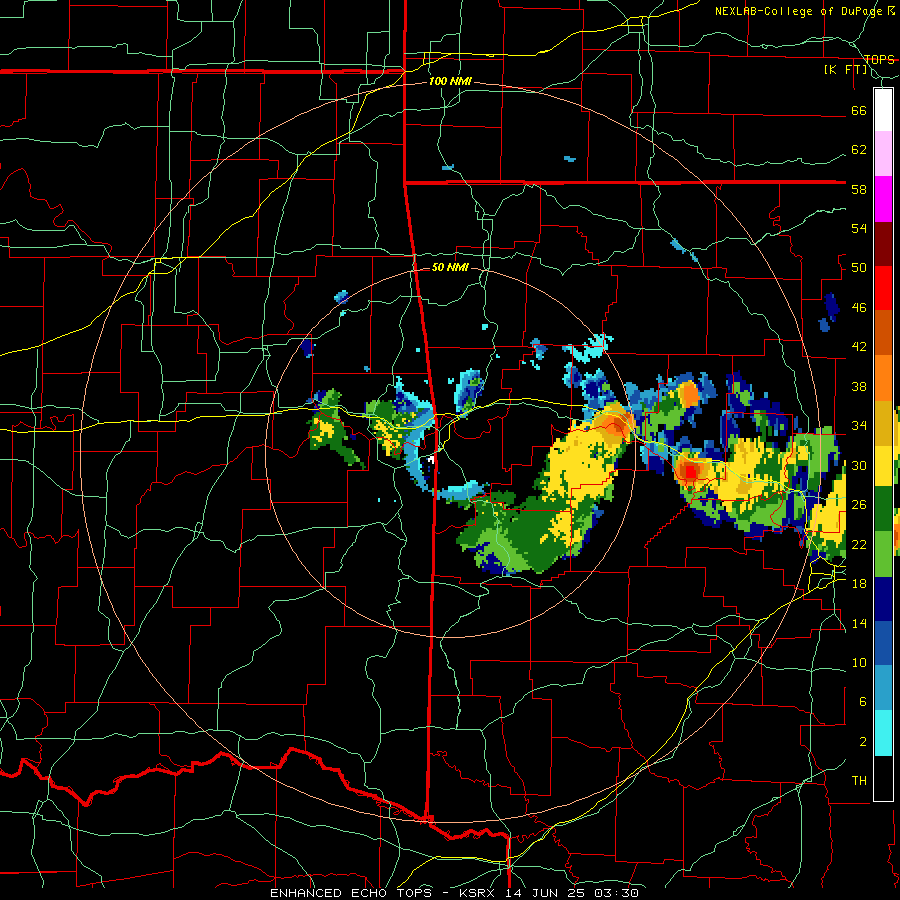The width and height of the screenshot is (900, 900).
Task: Click the bright red echo top core
Action: tap(691, 472)
